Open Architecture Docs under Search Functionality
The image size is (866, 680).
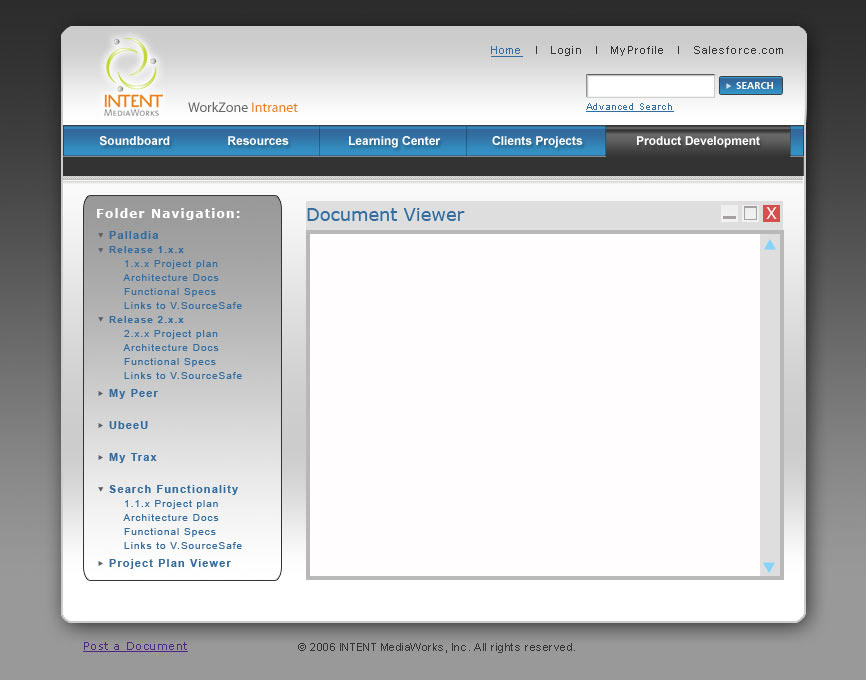[x=171, y=518]
